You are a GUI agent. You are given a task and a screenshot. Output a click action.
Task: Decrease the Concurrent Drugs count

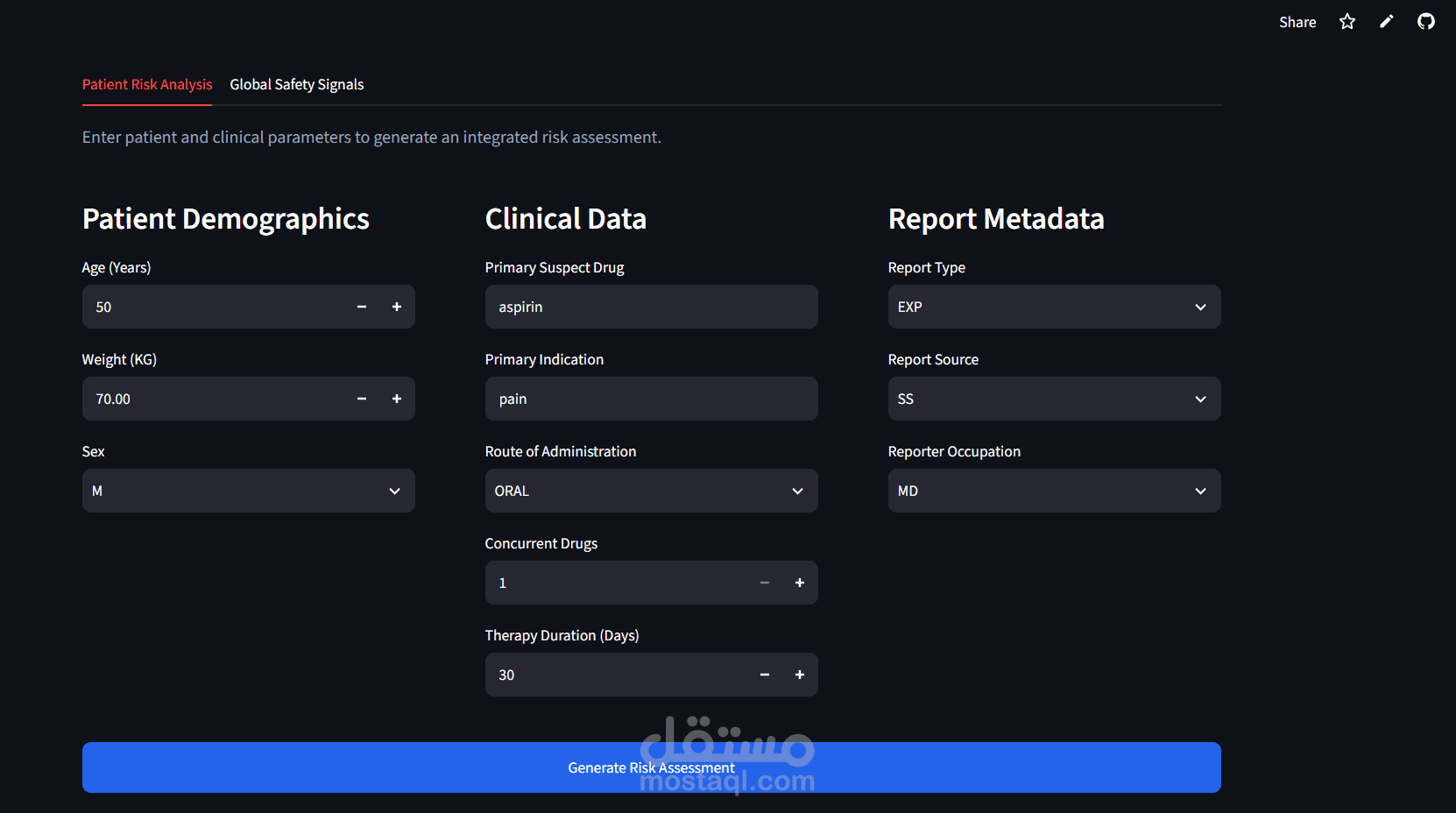coord(765,583)
